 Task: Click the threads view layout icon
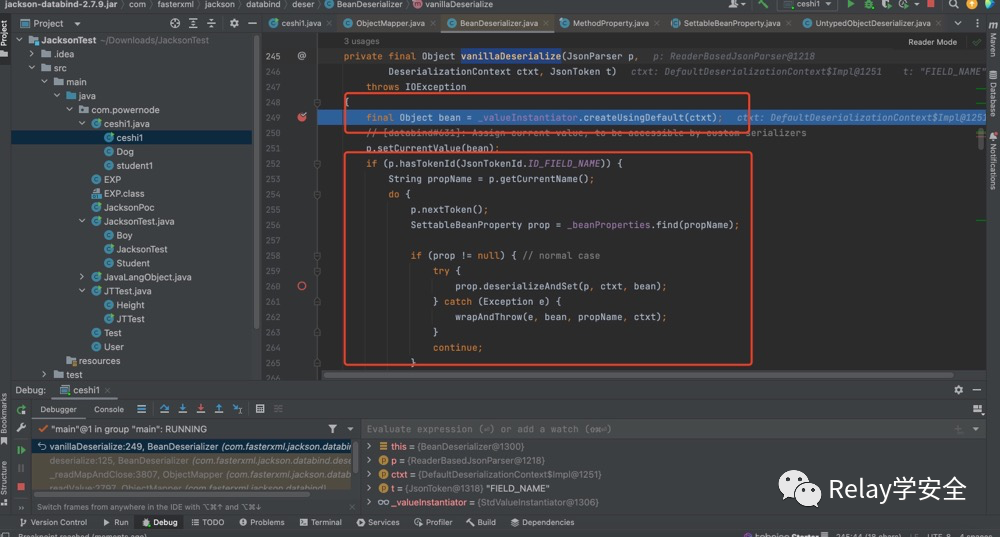142,409
